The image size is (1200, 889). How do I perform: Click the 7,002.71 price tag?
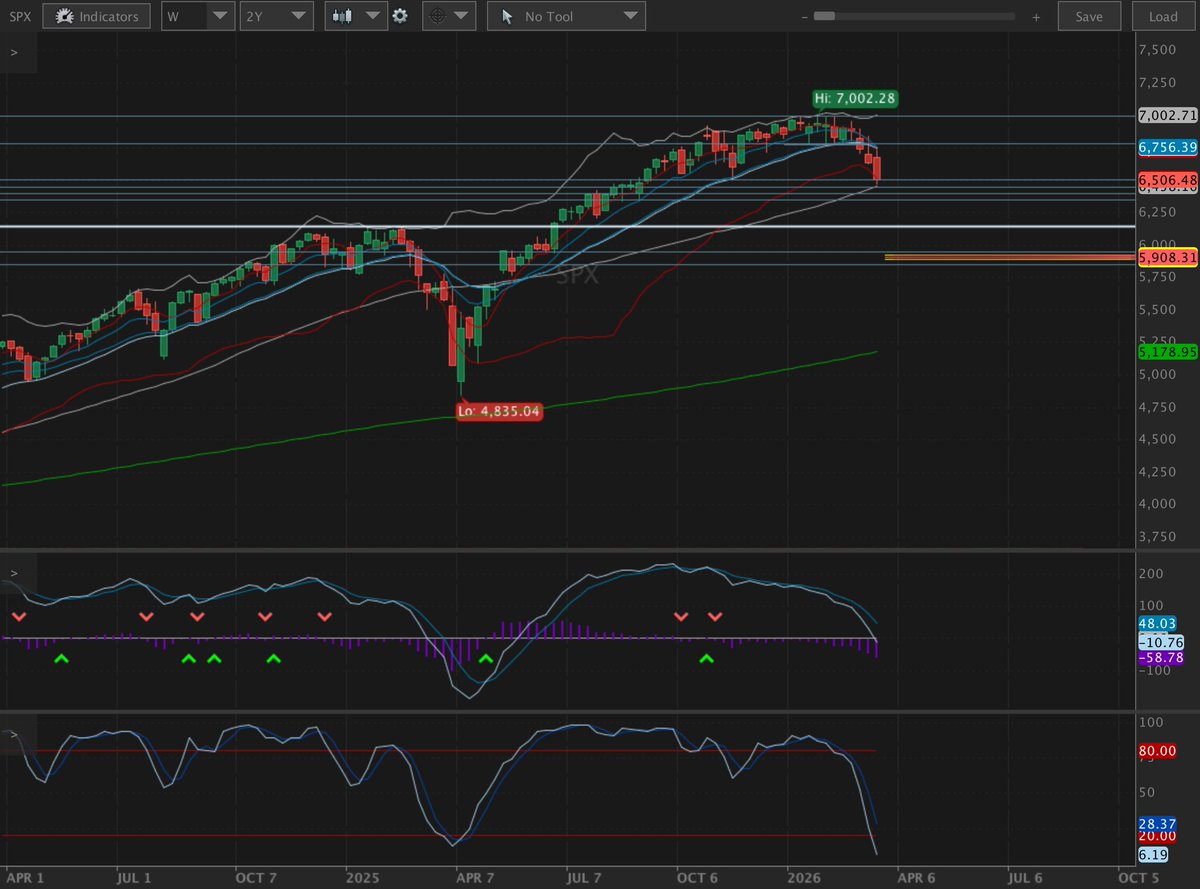[1168, 116]
